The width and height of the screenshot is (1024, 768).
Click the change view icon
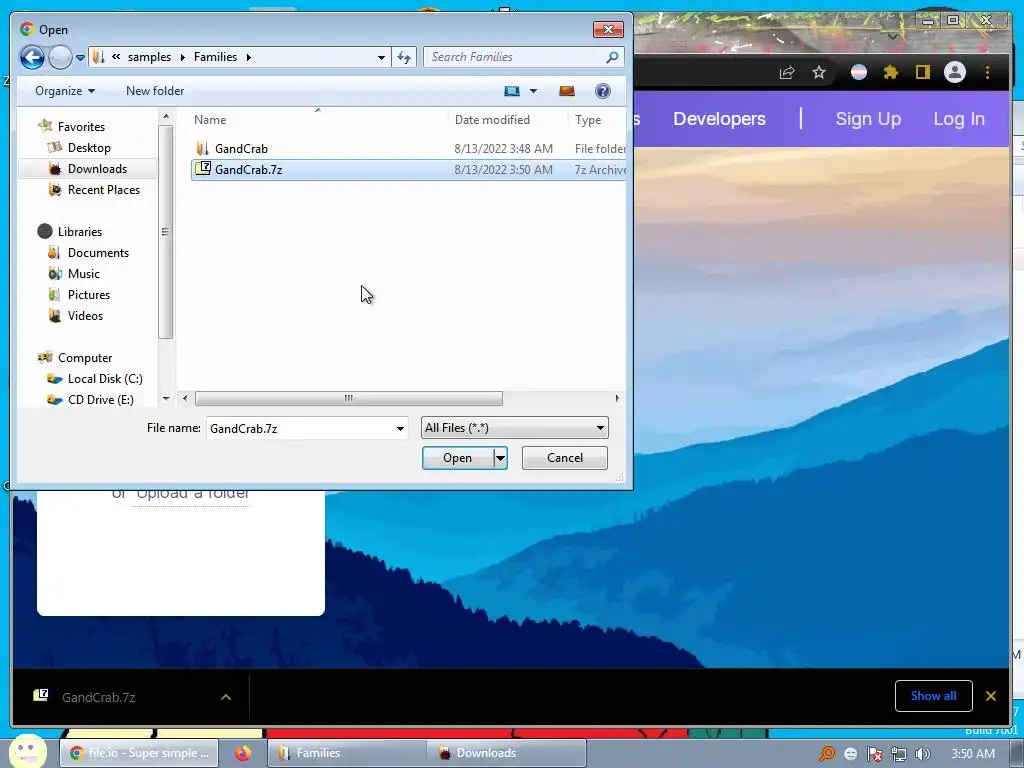point(512,91)
